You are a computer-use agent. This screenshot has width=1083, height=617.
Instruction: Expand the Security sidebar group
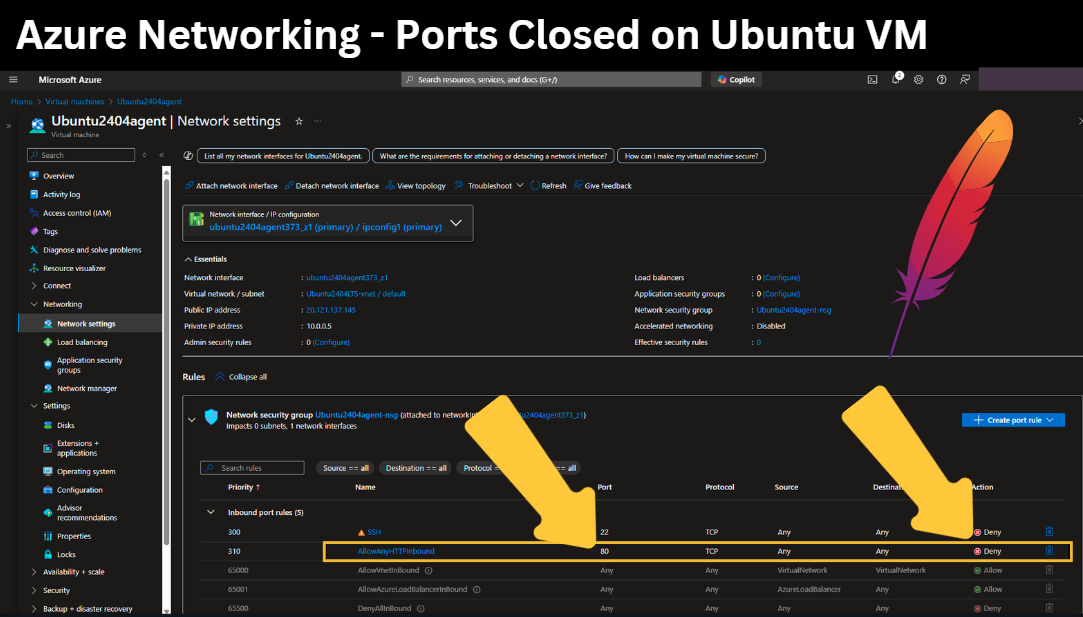click(x=34, y=590)
